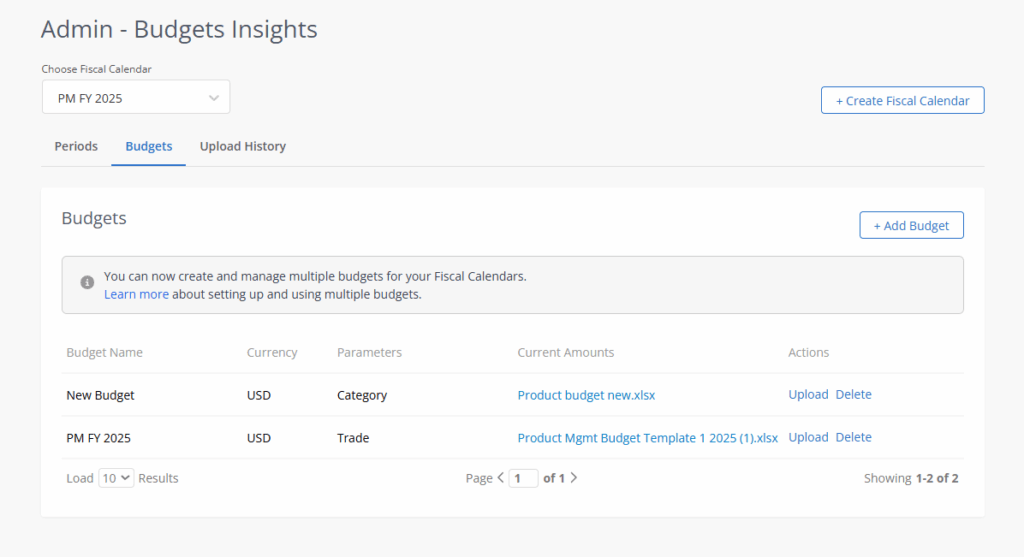Click the Budget Name column header
Screen dimensions: 1024x557
point(104,352)
